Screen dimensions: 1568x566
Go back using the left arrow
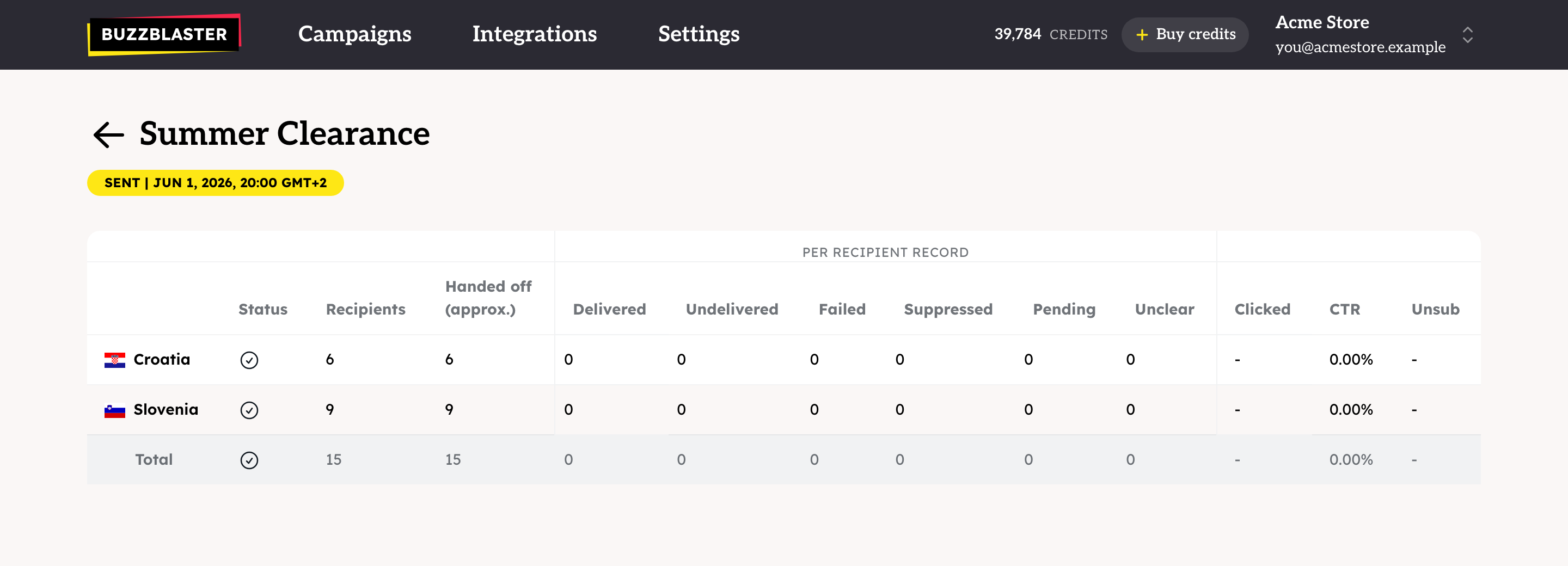click(108, 134)
